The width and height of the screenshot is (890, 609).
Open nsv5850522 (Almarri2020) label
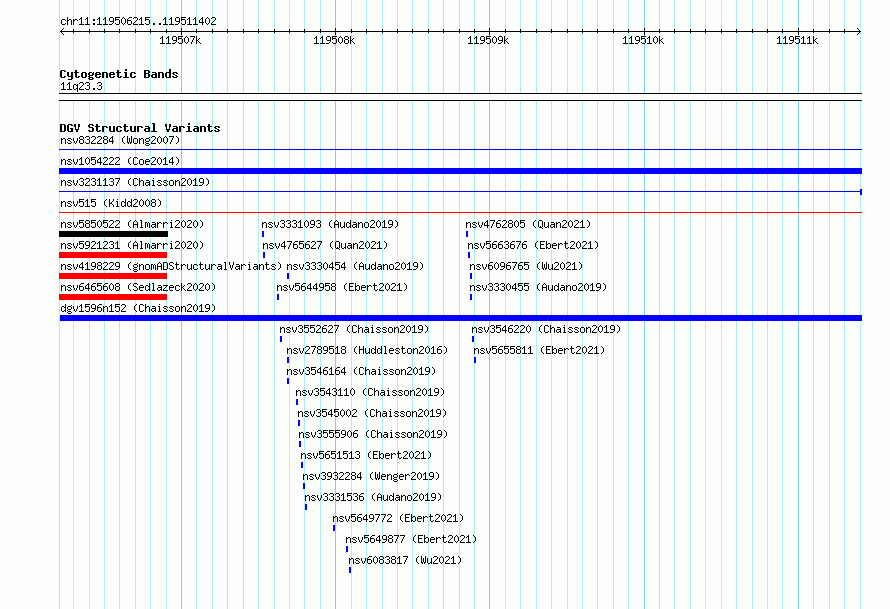point(132,224)
